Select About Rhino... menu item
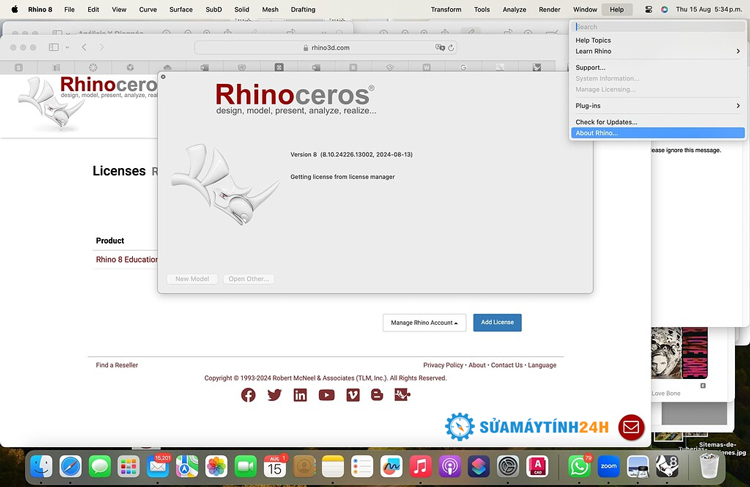750x487 pixels. pos(658,133)
